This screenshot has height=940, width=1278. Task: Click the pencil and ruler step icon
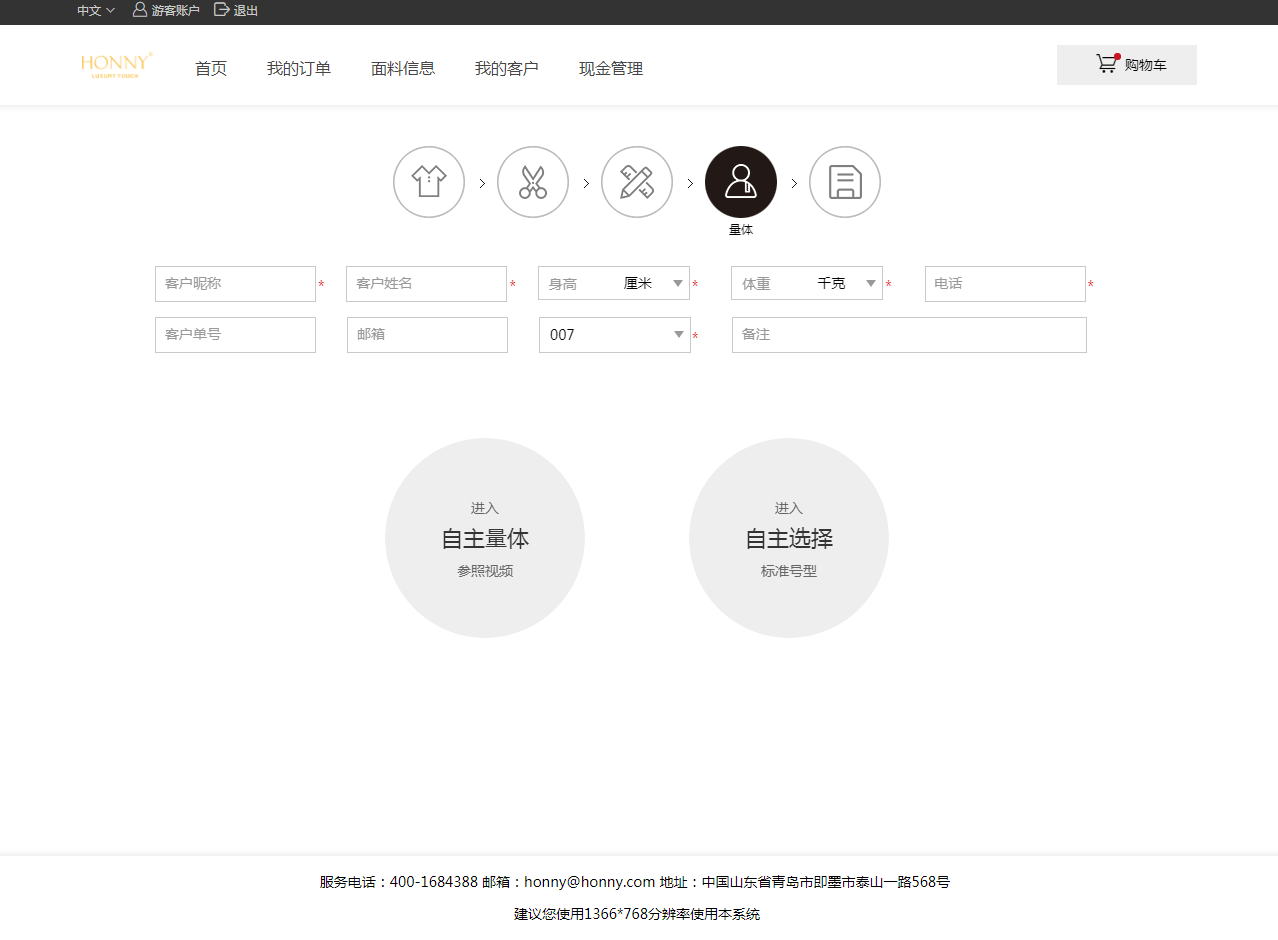637,182
